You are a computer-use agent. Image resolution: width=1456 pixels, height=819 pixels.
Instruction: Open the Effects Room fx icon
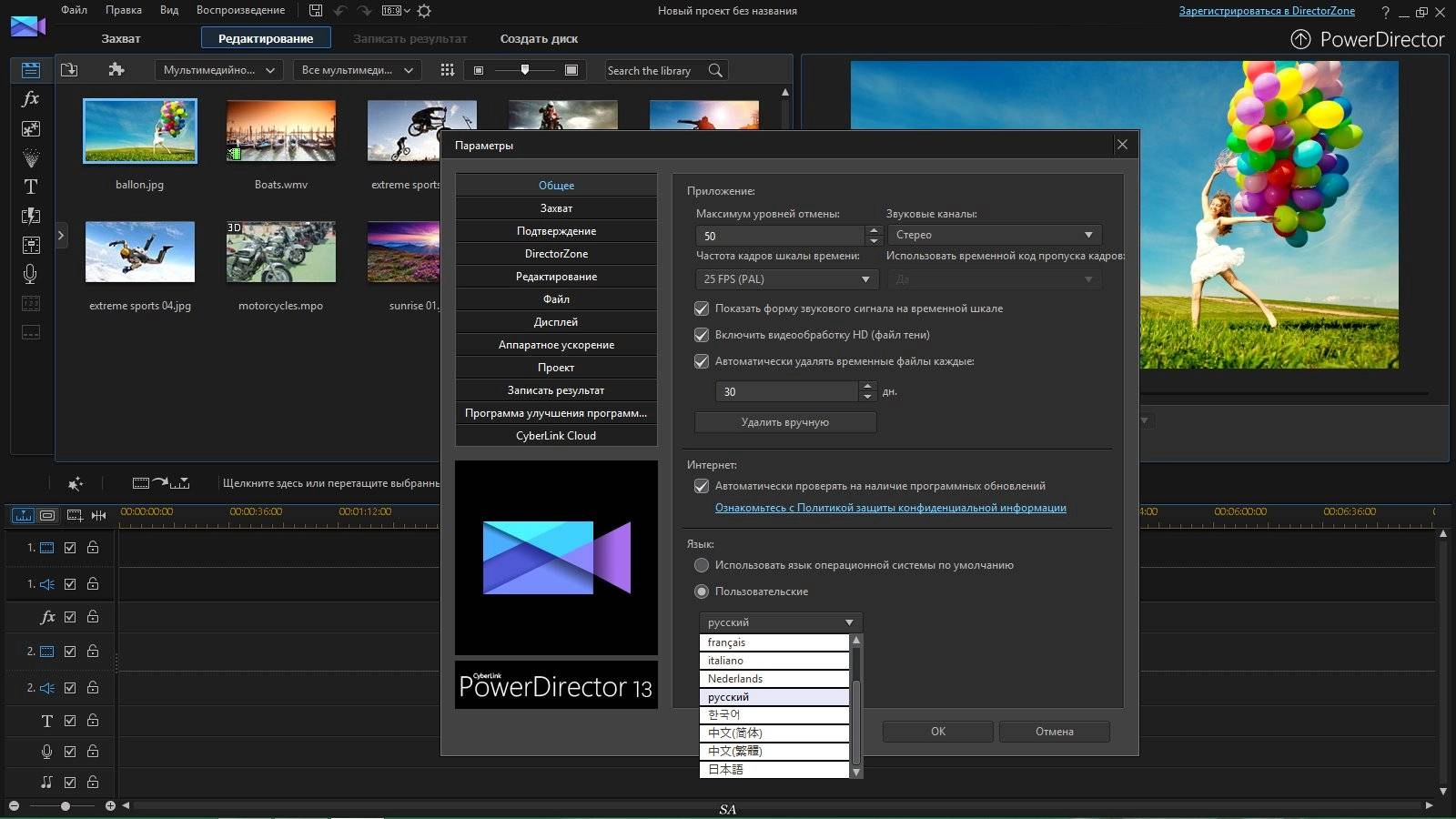31,98
